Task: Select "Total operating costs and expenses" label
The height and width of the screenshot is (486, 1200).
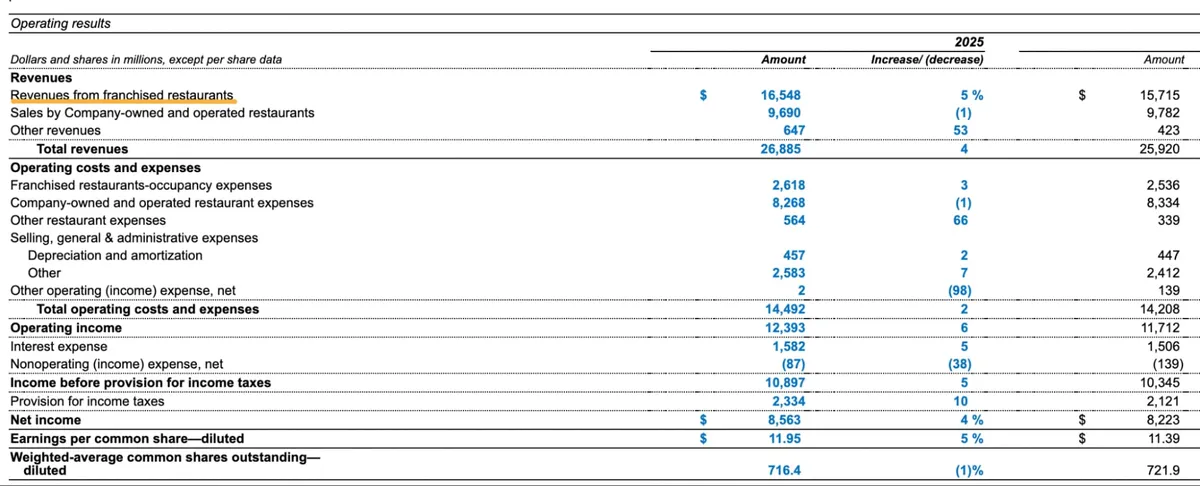Action: 147,309
